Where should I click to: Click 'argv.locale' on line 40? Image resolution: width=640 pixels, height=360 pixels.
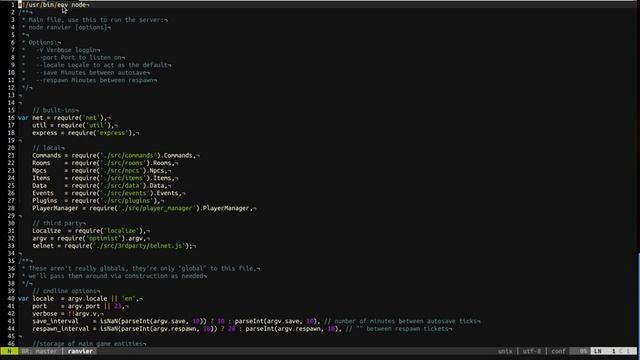87,298
